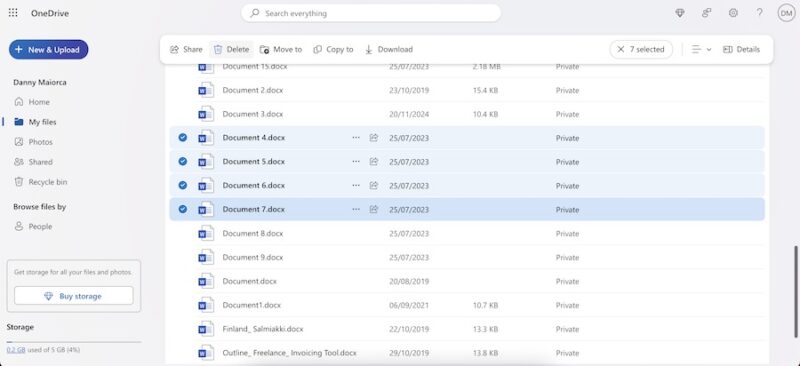Click Private sharing status for Document 2.docx
The image size is (800, 366).
(x=567, y=90)
